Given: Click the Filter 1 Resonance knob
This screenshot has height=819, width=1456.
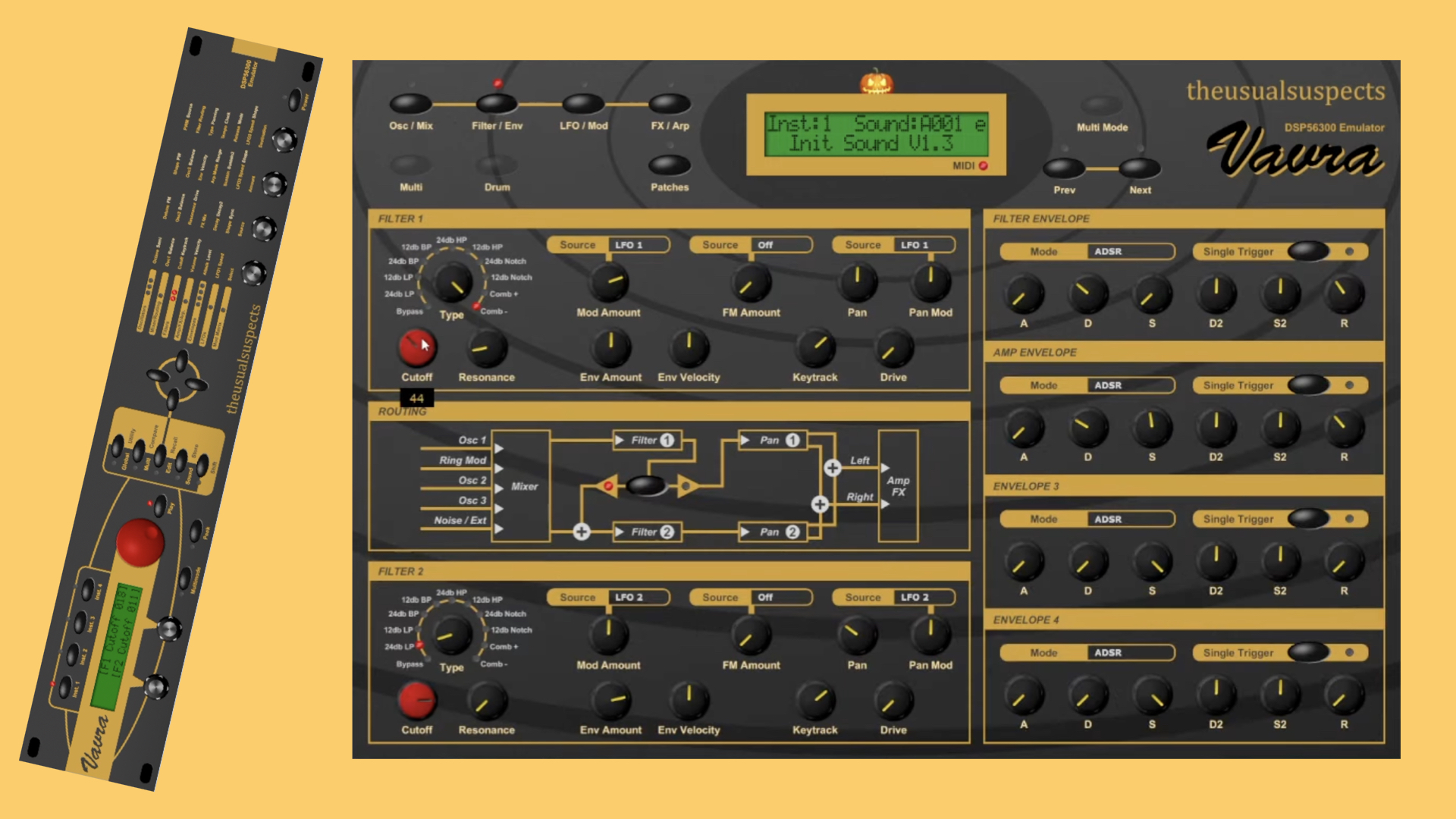Looking at the screenshot, I should coord(486,348).
